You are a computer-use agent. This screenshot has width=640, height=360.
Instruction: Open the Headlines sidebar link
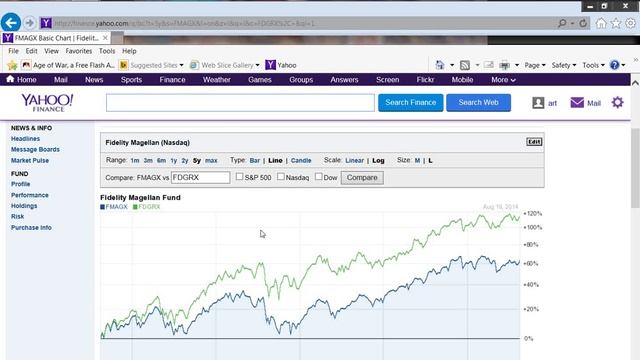25,139
